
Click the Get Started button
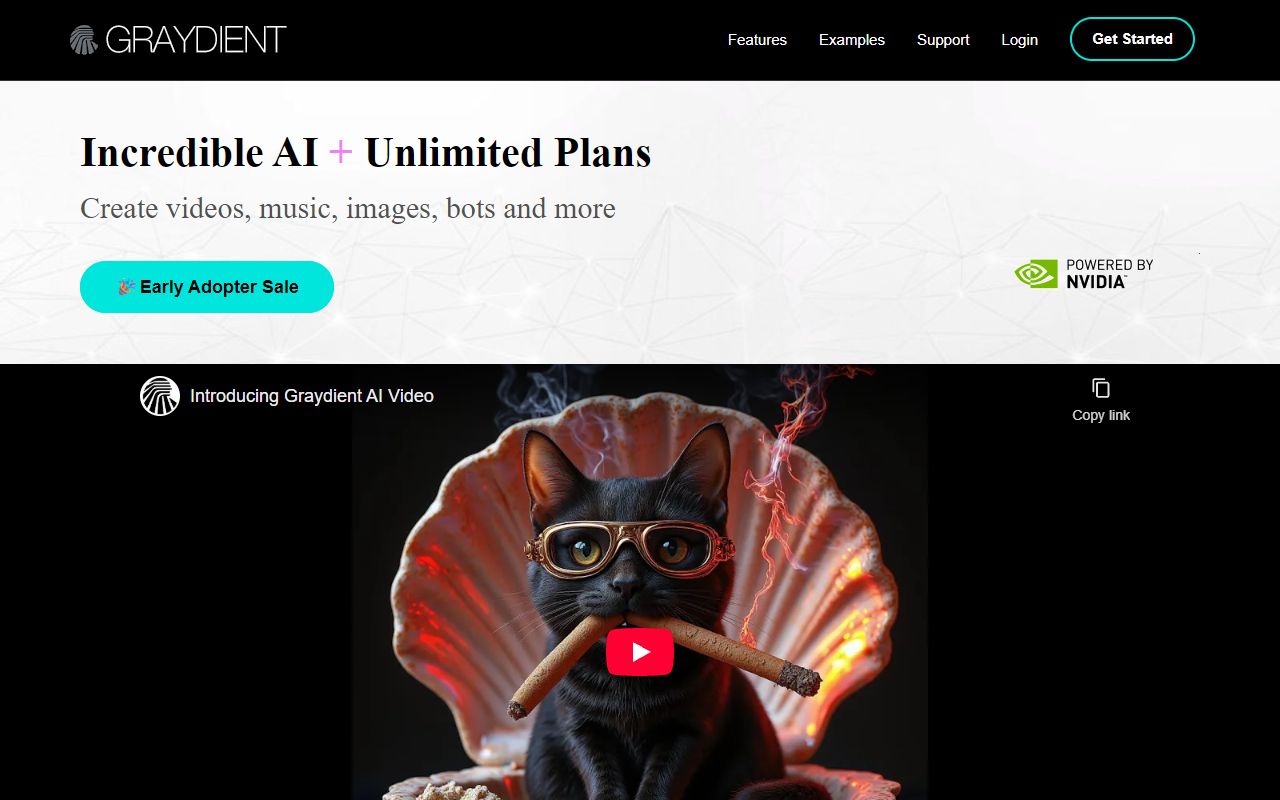(x=1132, y=39)
